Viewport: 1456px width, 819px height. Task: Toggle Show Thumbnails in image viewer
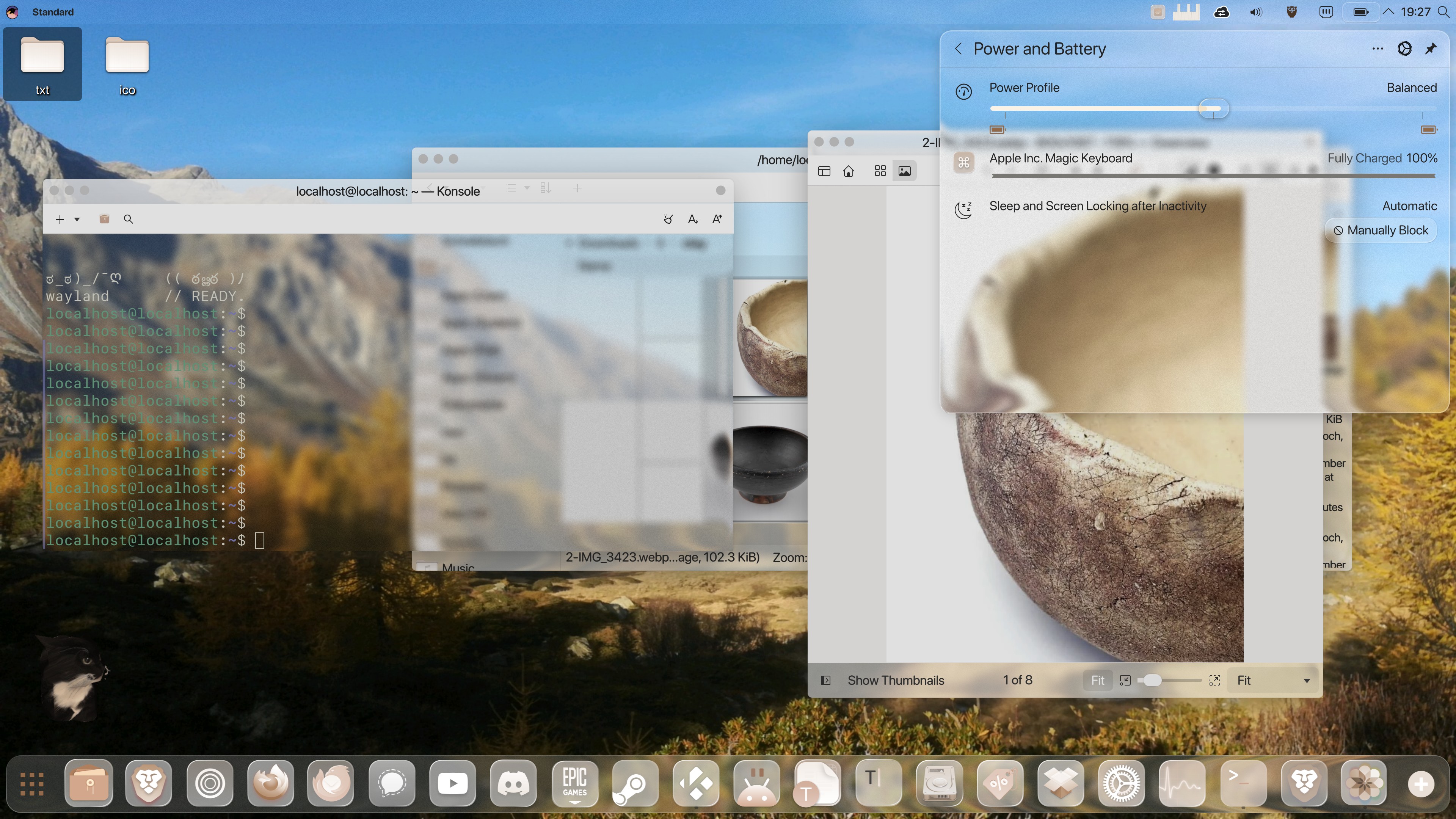[x=883, y=681]
